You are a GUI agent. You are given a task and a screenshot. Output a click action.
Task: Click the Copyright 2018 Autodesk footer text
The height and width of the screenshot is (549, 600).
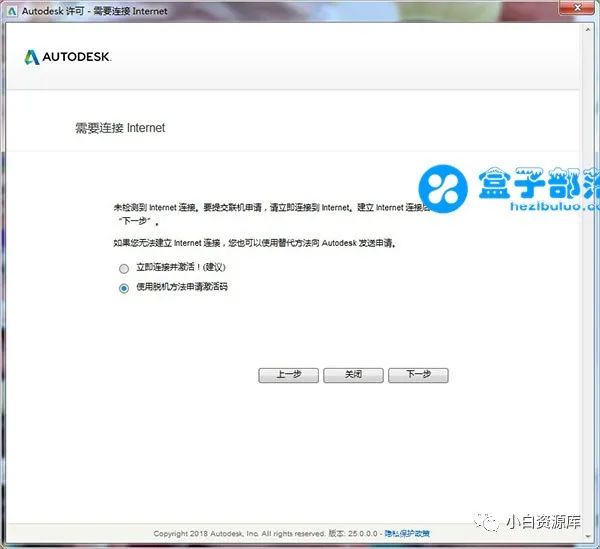click(x=239, y=533)
